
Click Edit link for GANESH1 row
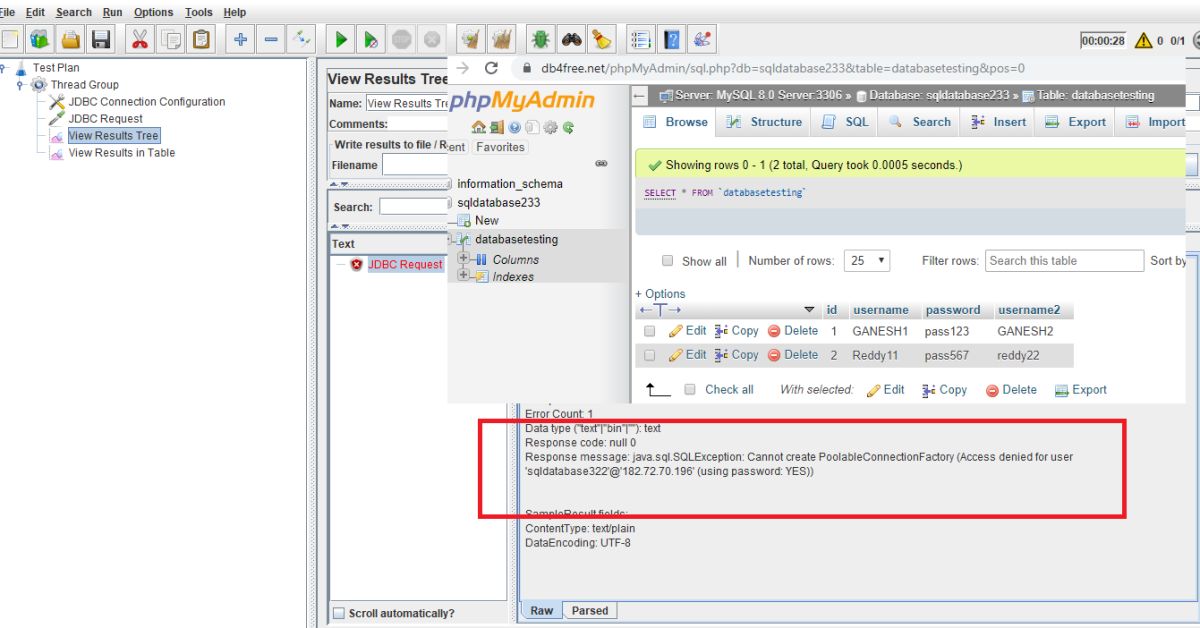tap(687, 331)
